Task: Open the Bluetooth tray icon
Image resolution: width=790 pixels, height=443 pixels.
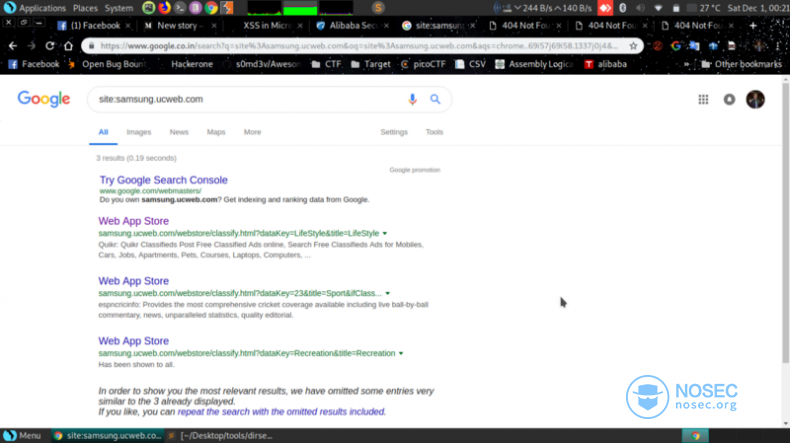Action: pos(623,8)
